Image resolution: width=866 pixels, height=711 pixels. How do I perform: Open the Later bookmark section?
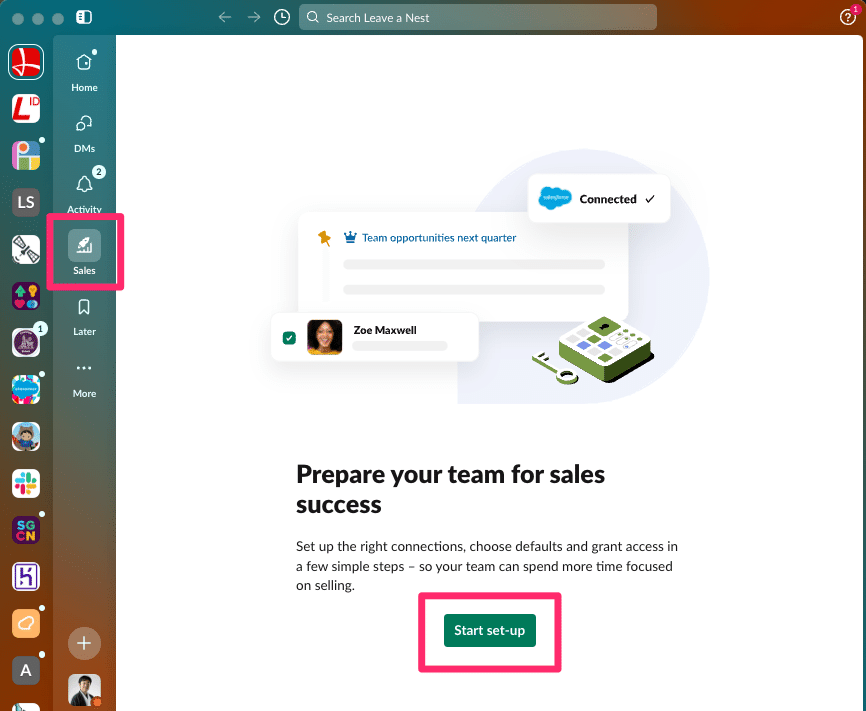(84, 317)
